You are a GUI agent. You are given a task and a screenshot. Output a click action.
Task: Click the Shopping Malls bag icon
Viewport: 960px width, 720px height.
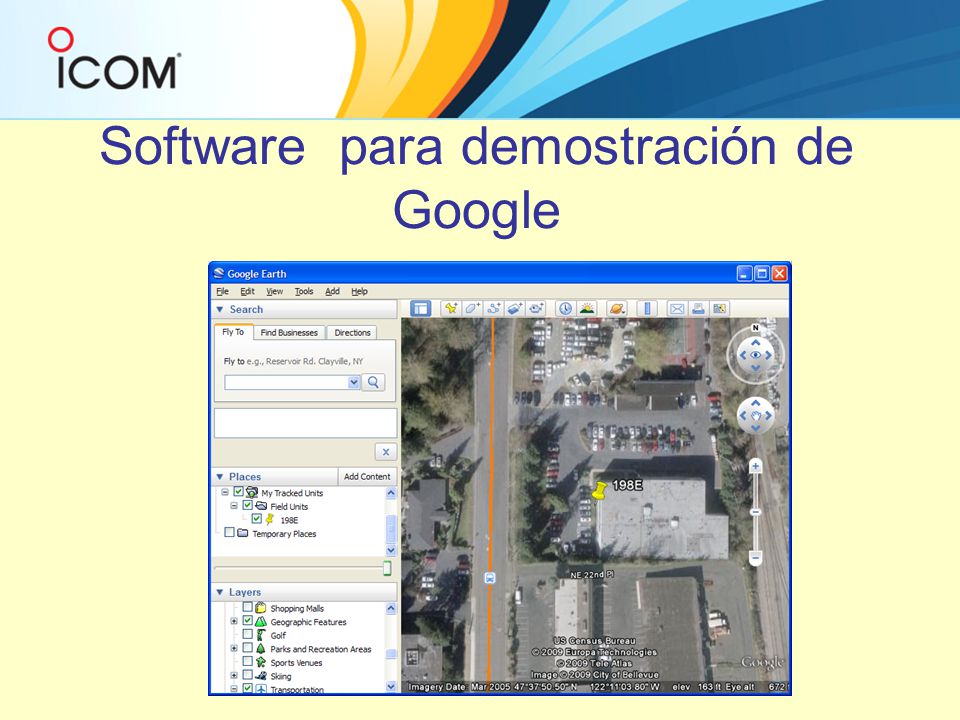[261, 607]
